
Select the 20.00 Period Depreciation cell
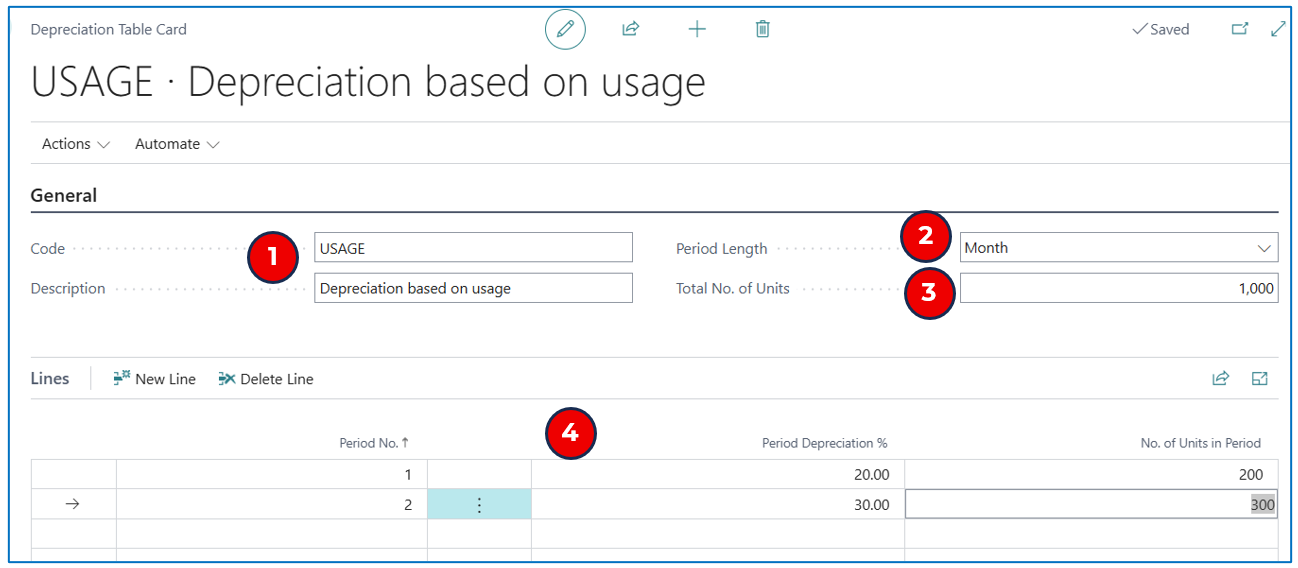[717, 475]
